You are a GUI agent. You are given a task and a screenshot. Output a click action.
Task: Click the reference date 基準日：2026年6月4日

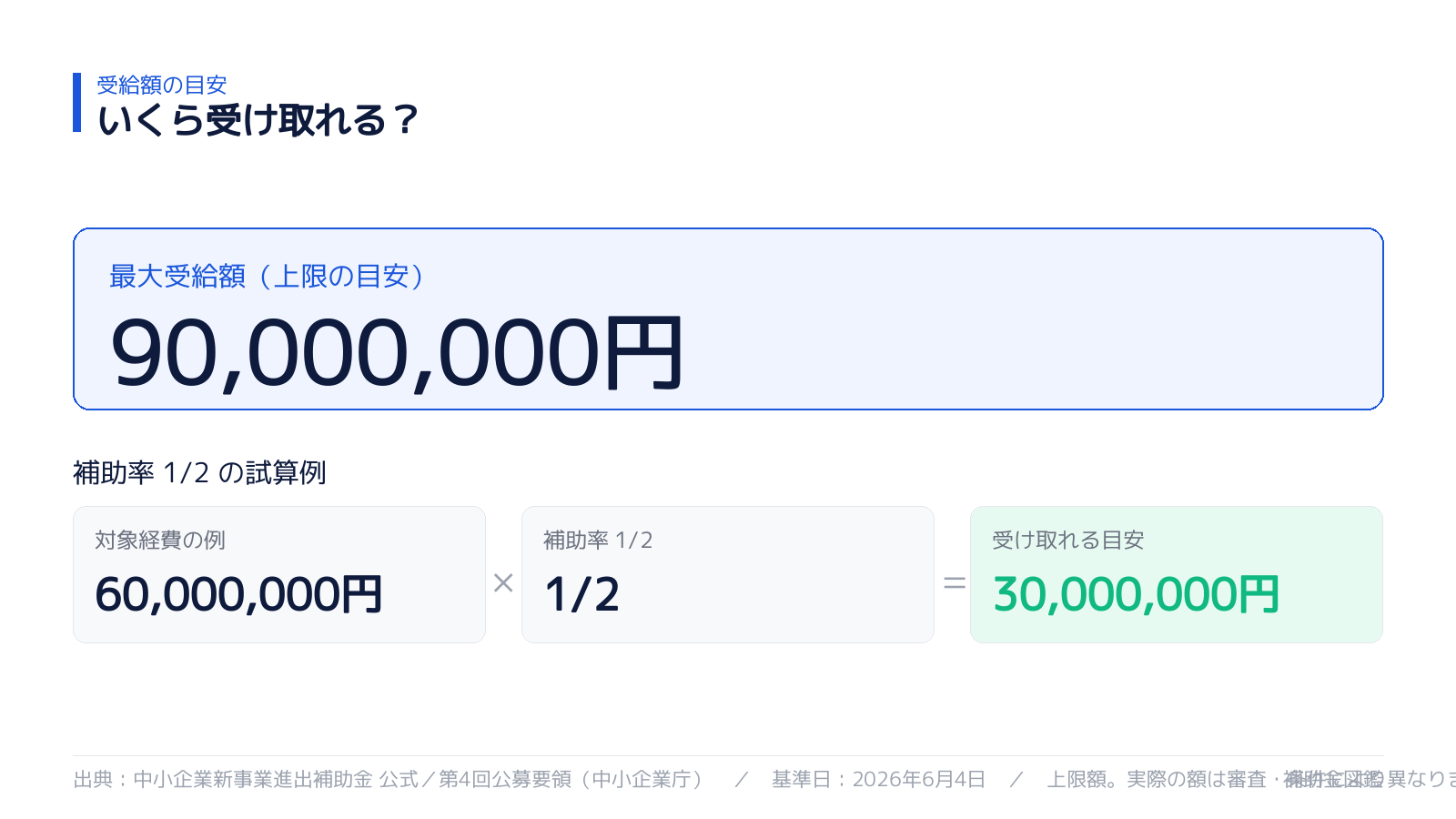(x=879, y=779)
